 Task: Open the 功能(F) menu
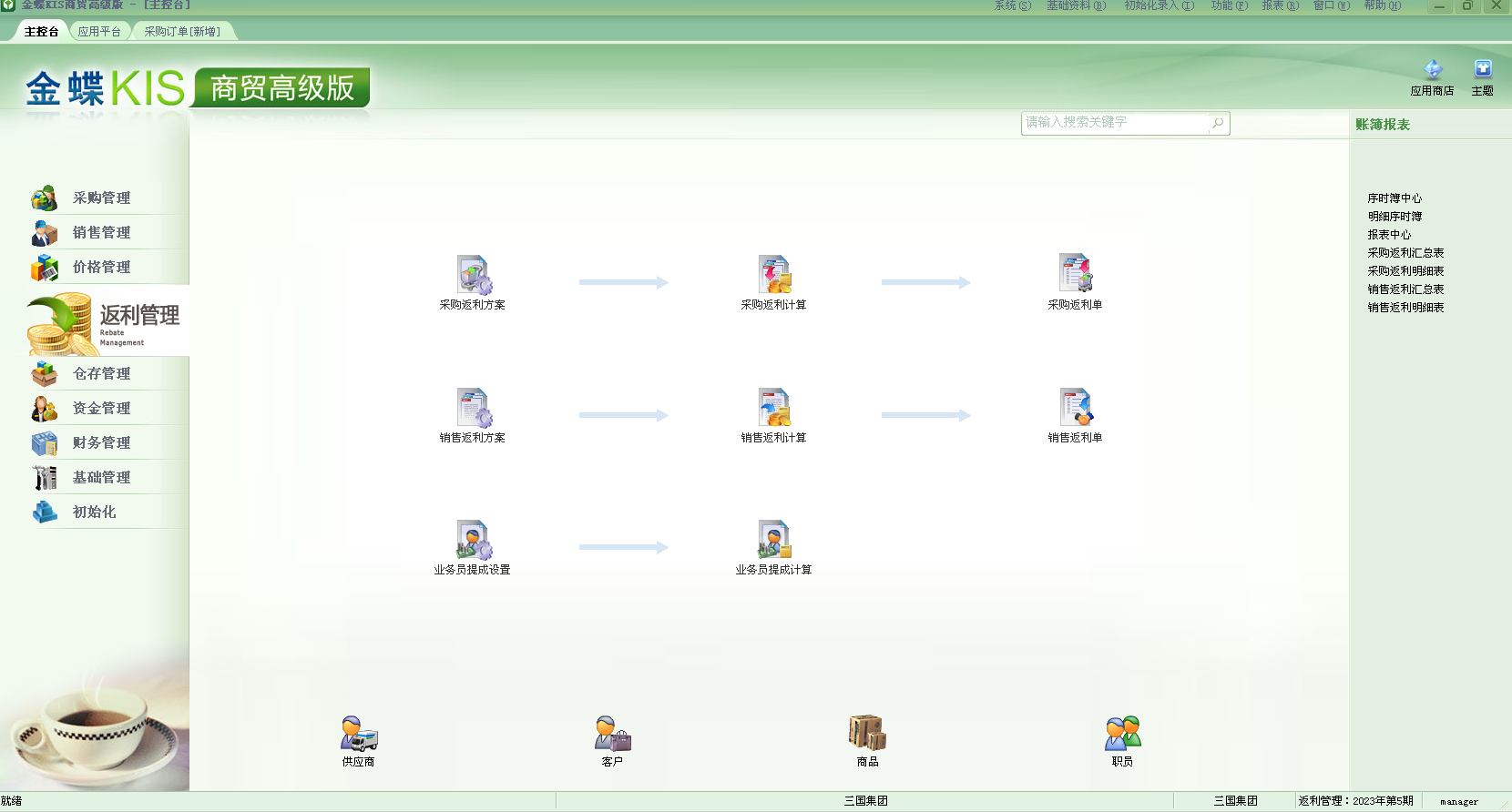tap(1230, 5)
